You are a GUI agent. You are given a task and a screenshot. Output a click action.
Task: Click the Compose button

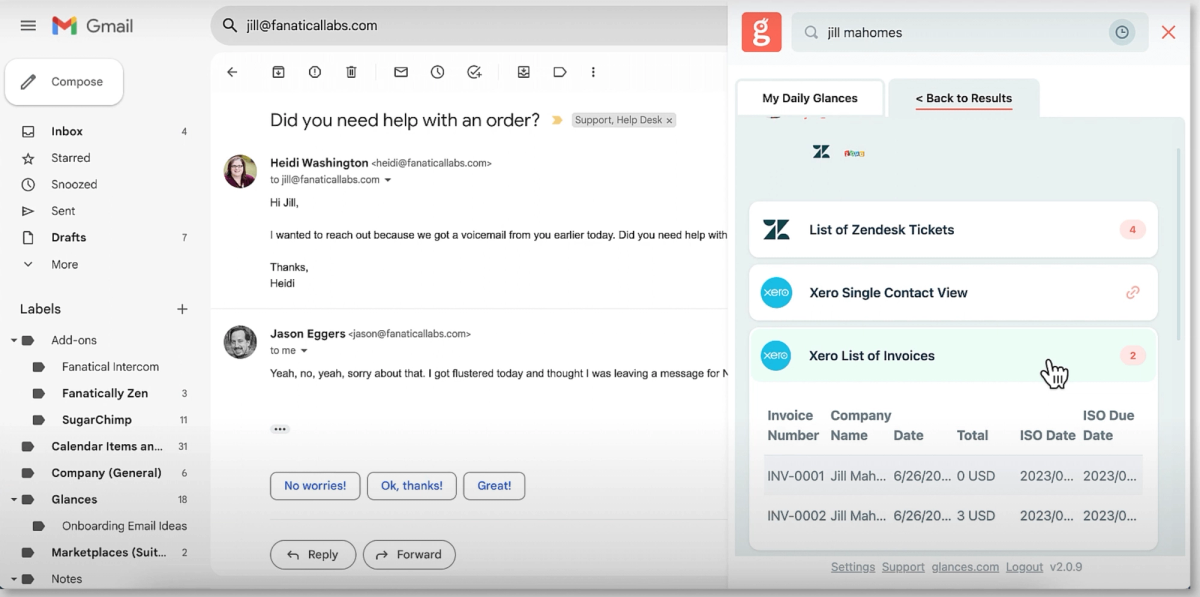pyautogui.click(x=64, y=82)
